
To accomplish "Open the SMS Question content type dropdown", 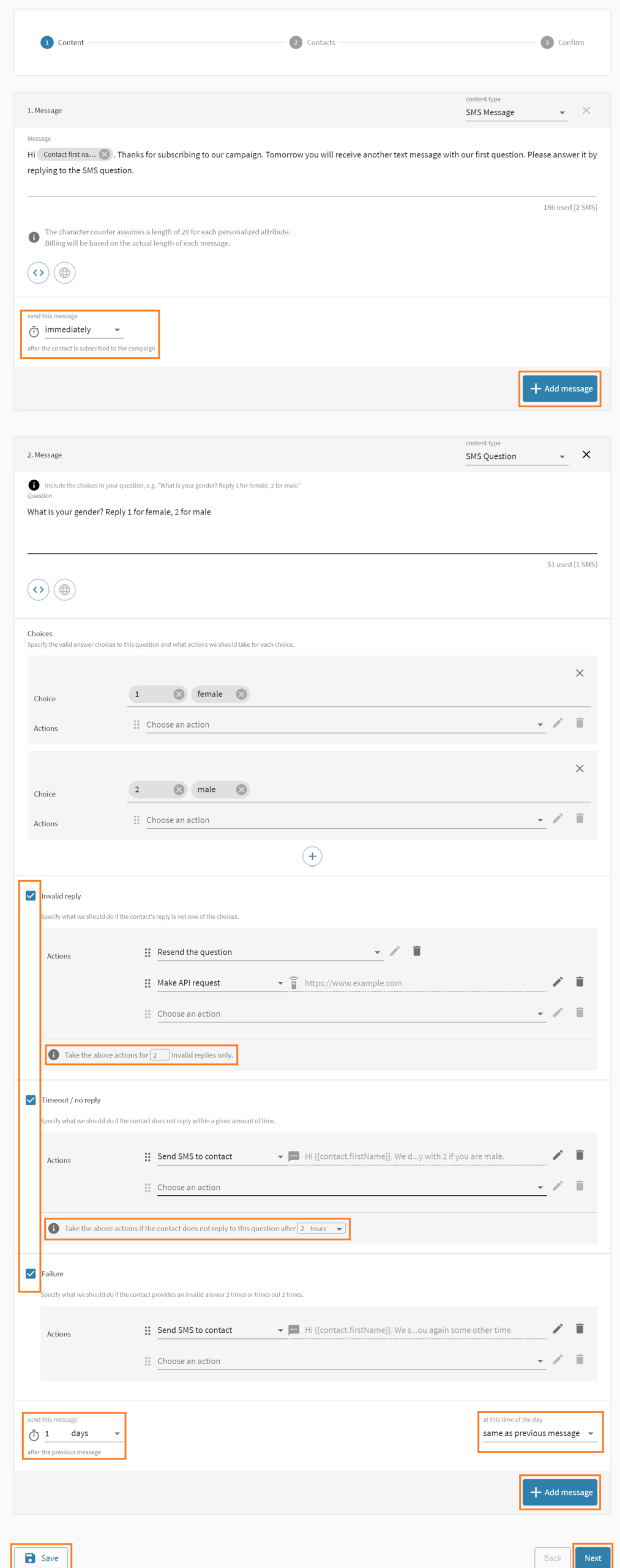I will [516, 456].
